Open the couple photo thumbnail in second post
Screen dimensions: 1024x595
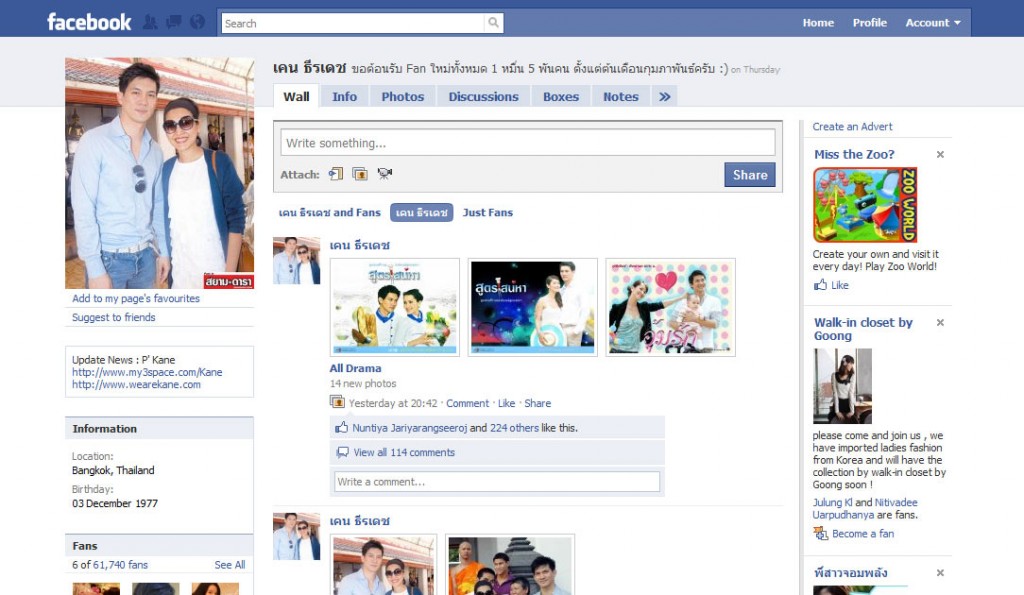(x=383, y=565)
